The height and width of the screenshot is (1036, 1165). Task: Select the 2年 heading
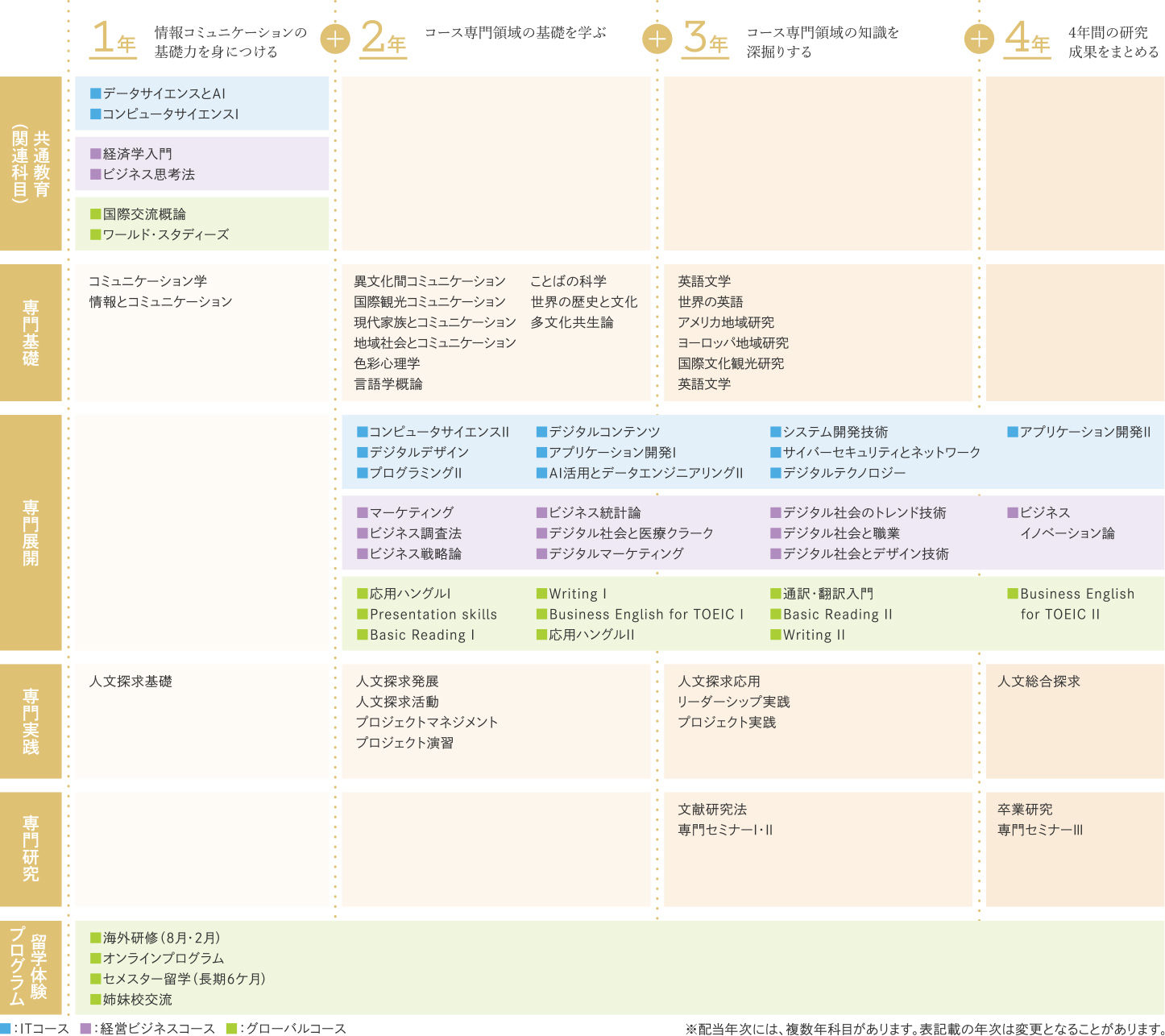pos(383,39)
